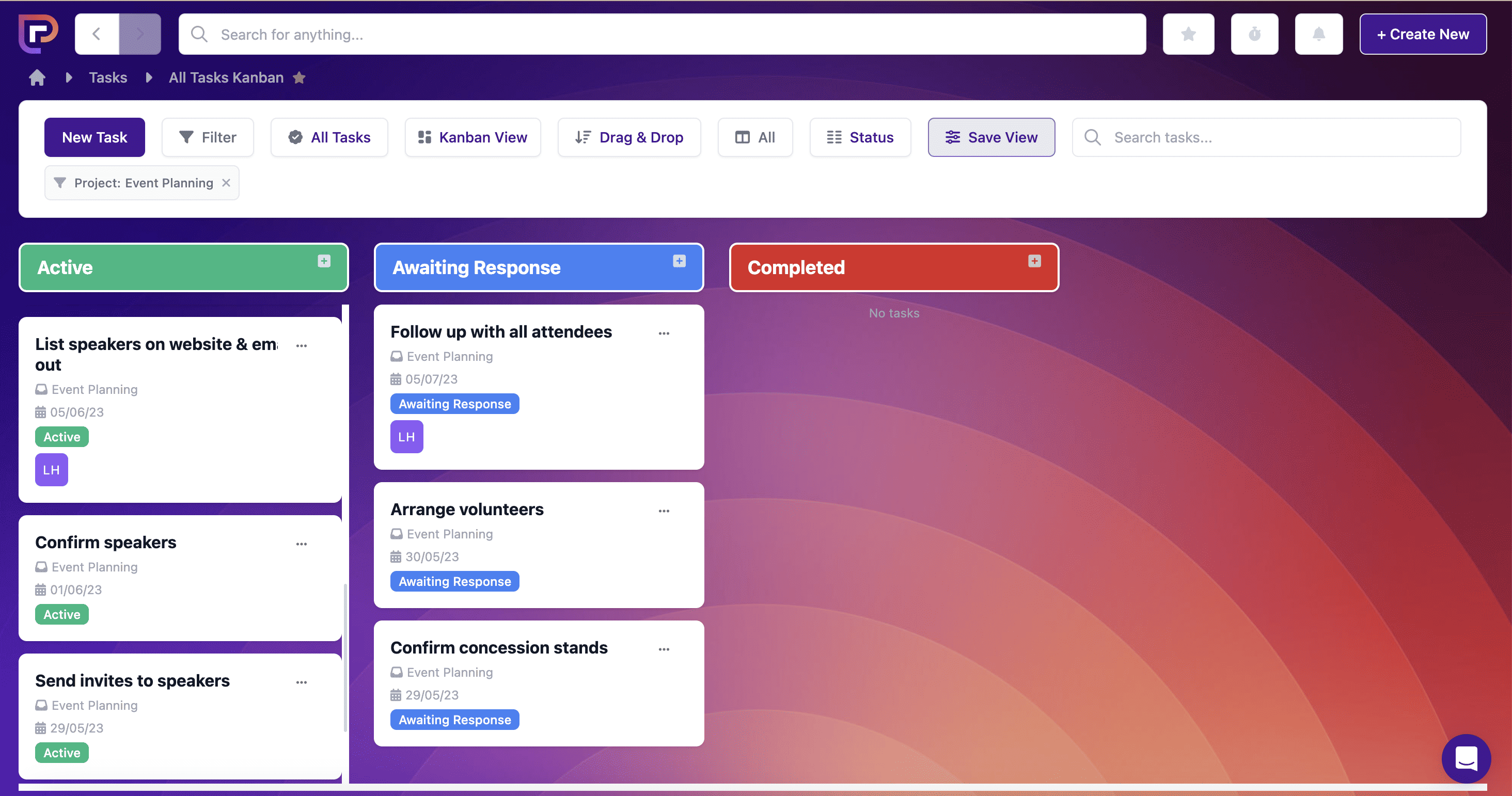Screen dimensions: 1512x796
Task: Add task via plus in Active column
Action: click(324, 261)
